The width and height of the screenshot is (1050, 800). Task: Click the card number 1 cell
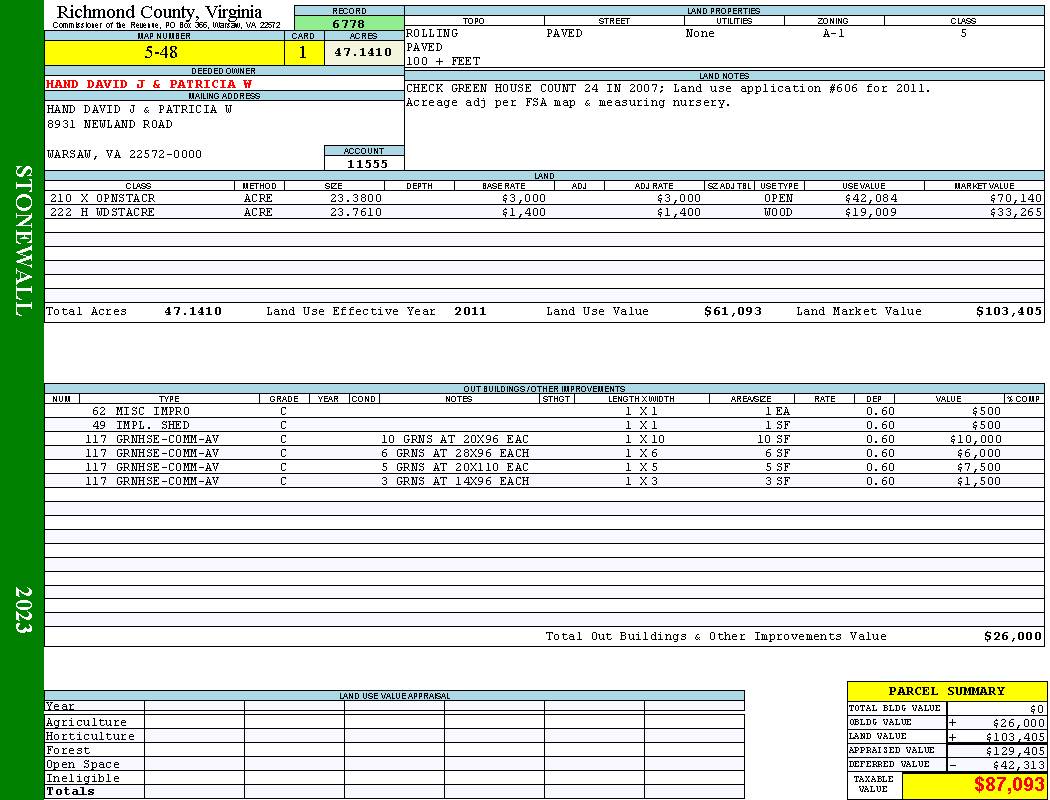(303, 52)
